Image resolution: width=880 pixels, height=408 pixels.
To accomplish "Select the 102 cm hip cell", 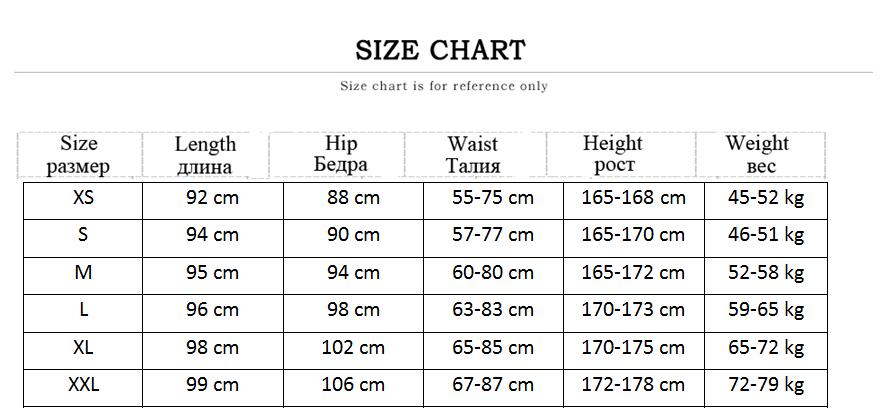I will [353, 348].
